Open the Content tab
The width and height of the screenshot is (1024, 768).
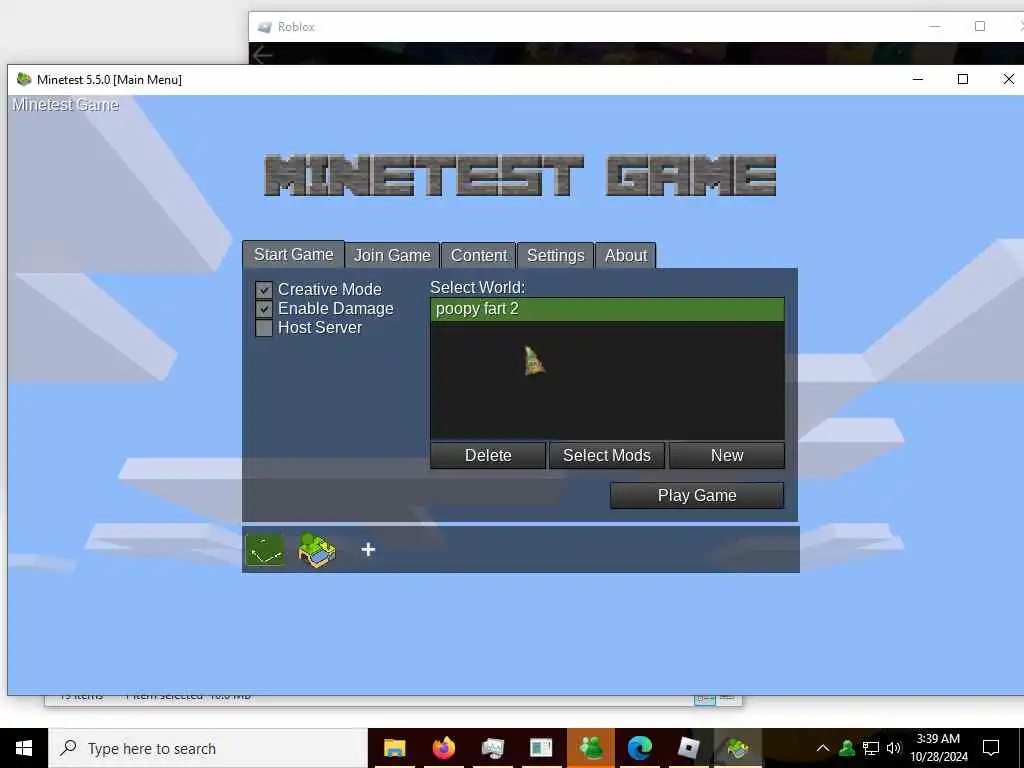click(479, 255)
